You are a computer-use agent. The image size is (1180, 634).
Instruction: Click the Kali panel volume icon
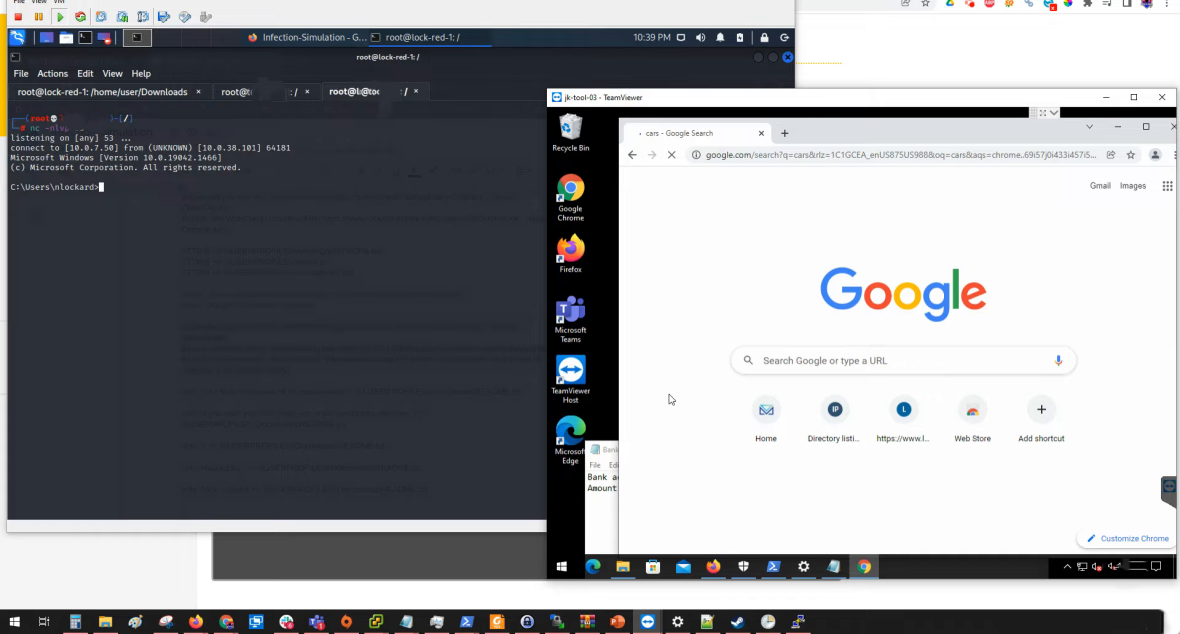(701, 38)
